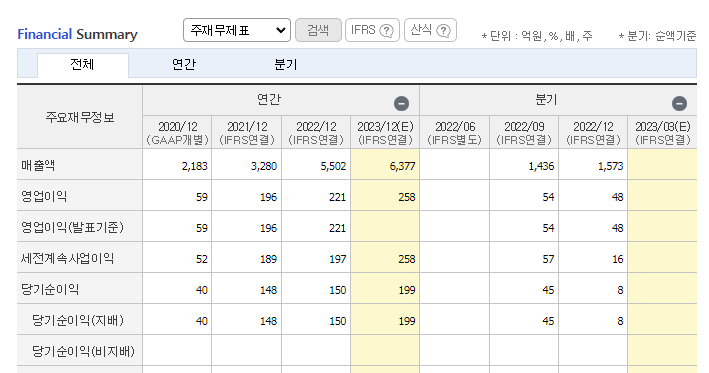
Task: Click 세전계속사업이익 value 189
Action: (268, 259)
